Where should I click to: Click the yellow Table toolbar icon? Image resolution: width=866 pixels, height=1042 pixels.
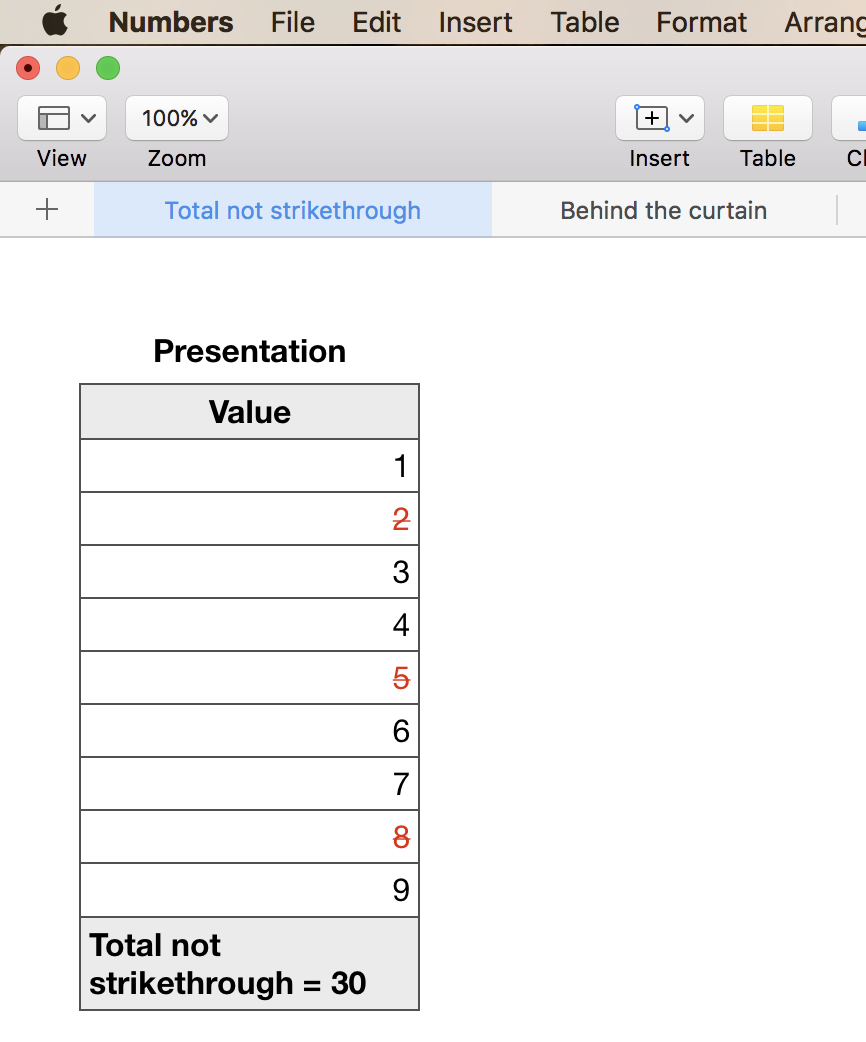pos(768,118)
